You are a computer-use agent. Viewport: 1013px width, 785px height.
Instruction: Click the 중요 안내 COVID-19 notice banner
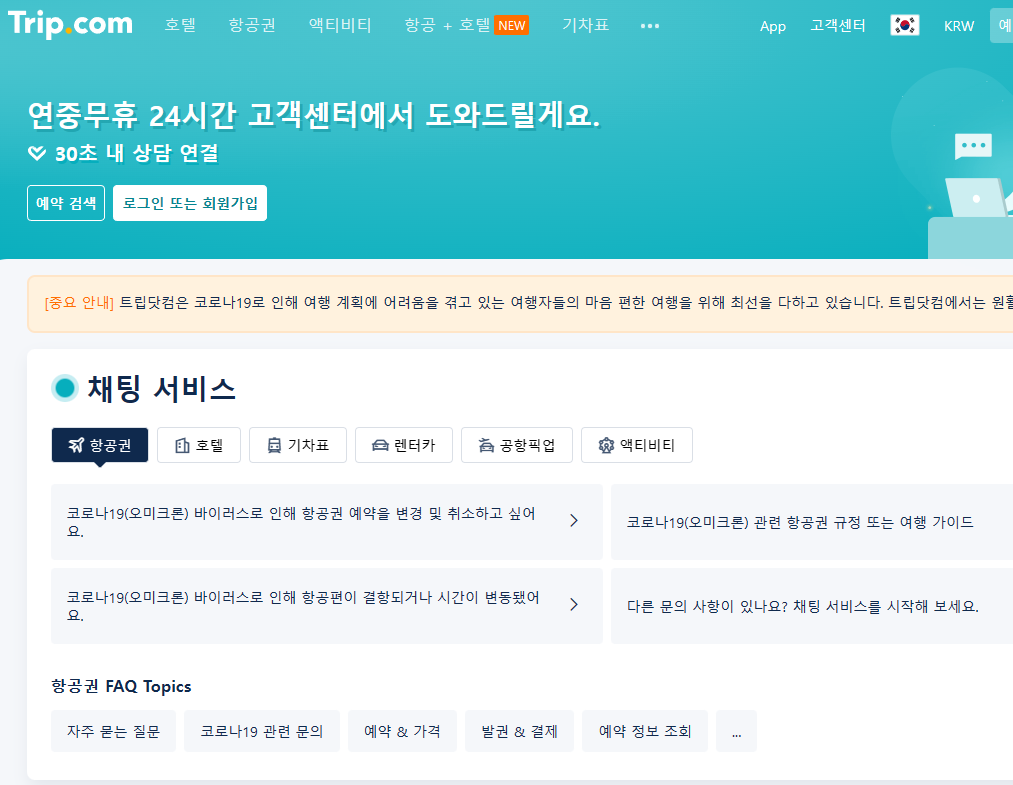[x=520, y=303]
